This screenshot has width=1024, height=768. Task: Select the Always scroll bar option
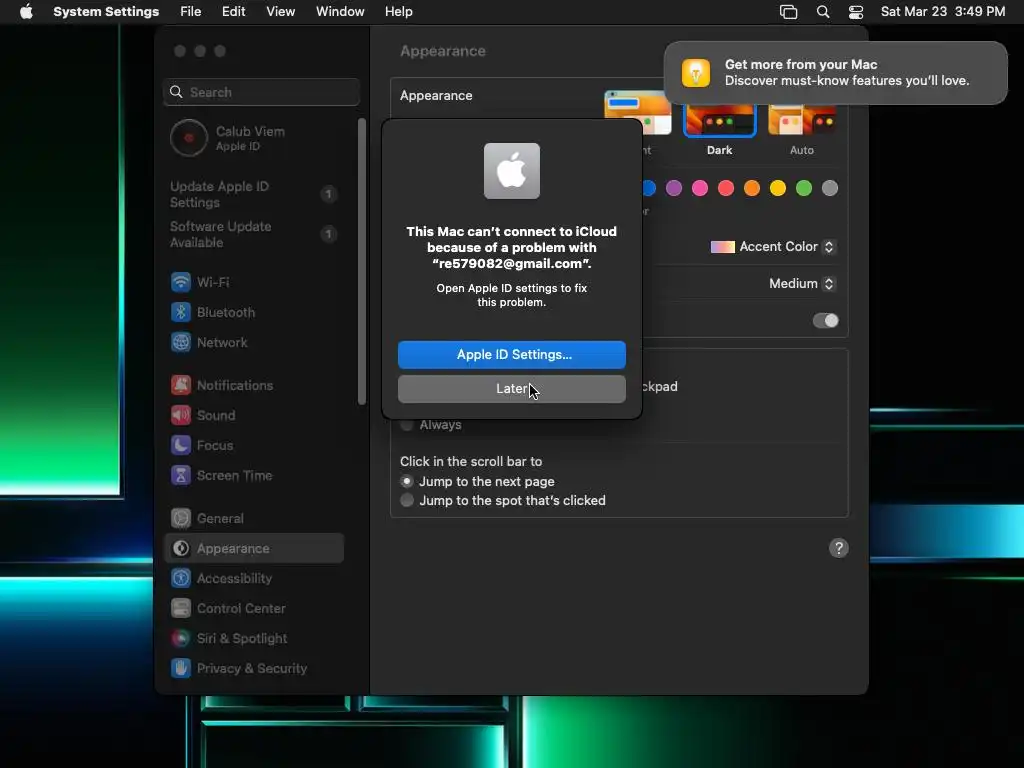407,425
